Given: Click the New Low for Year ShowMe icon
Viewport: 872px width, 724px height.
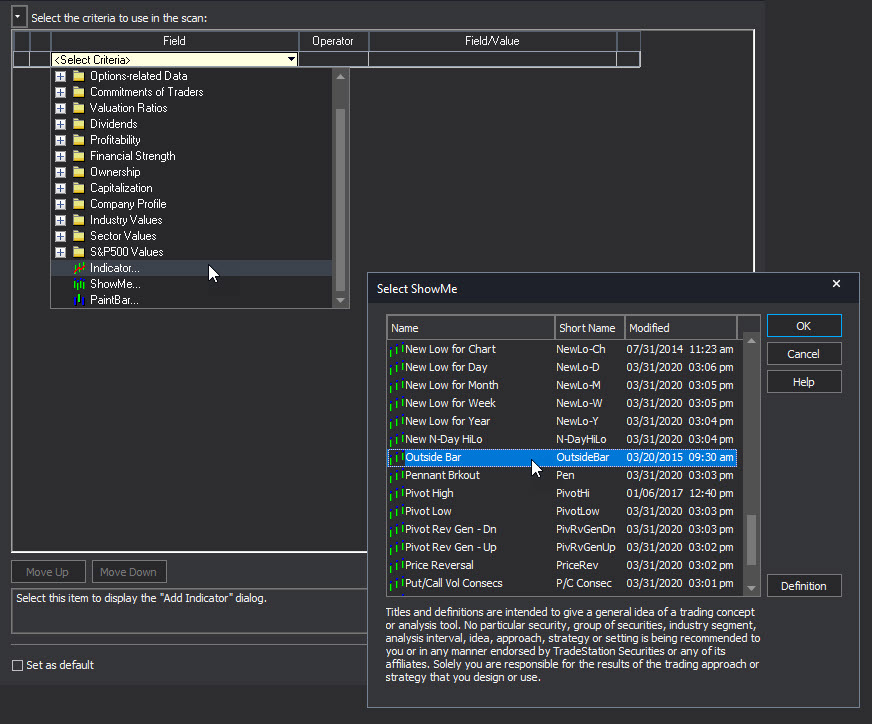Looking at the screenshot, I should tap(396, 421).
